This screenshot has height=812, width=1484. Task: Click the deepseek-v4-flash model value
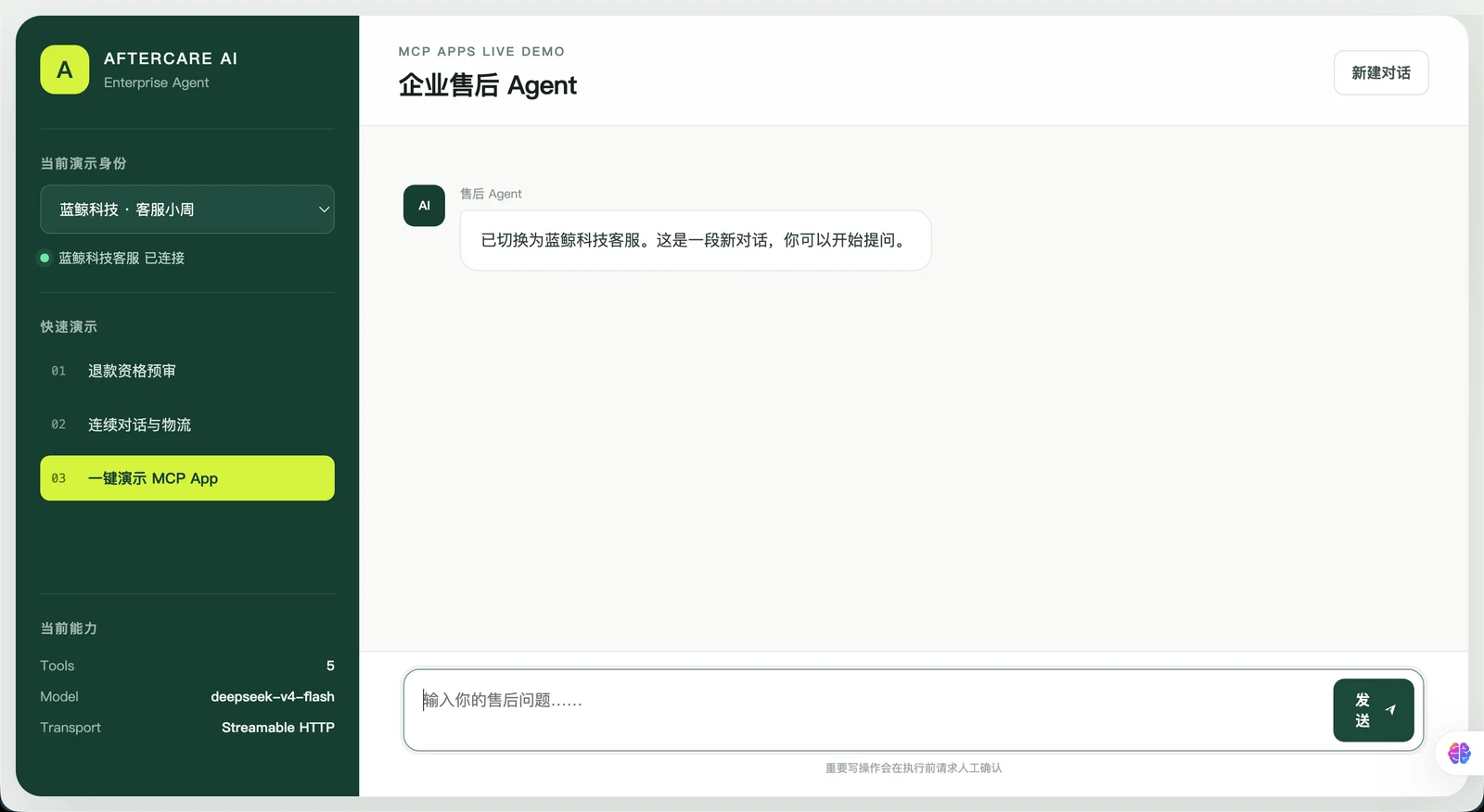[273, 696]
